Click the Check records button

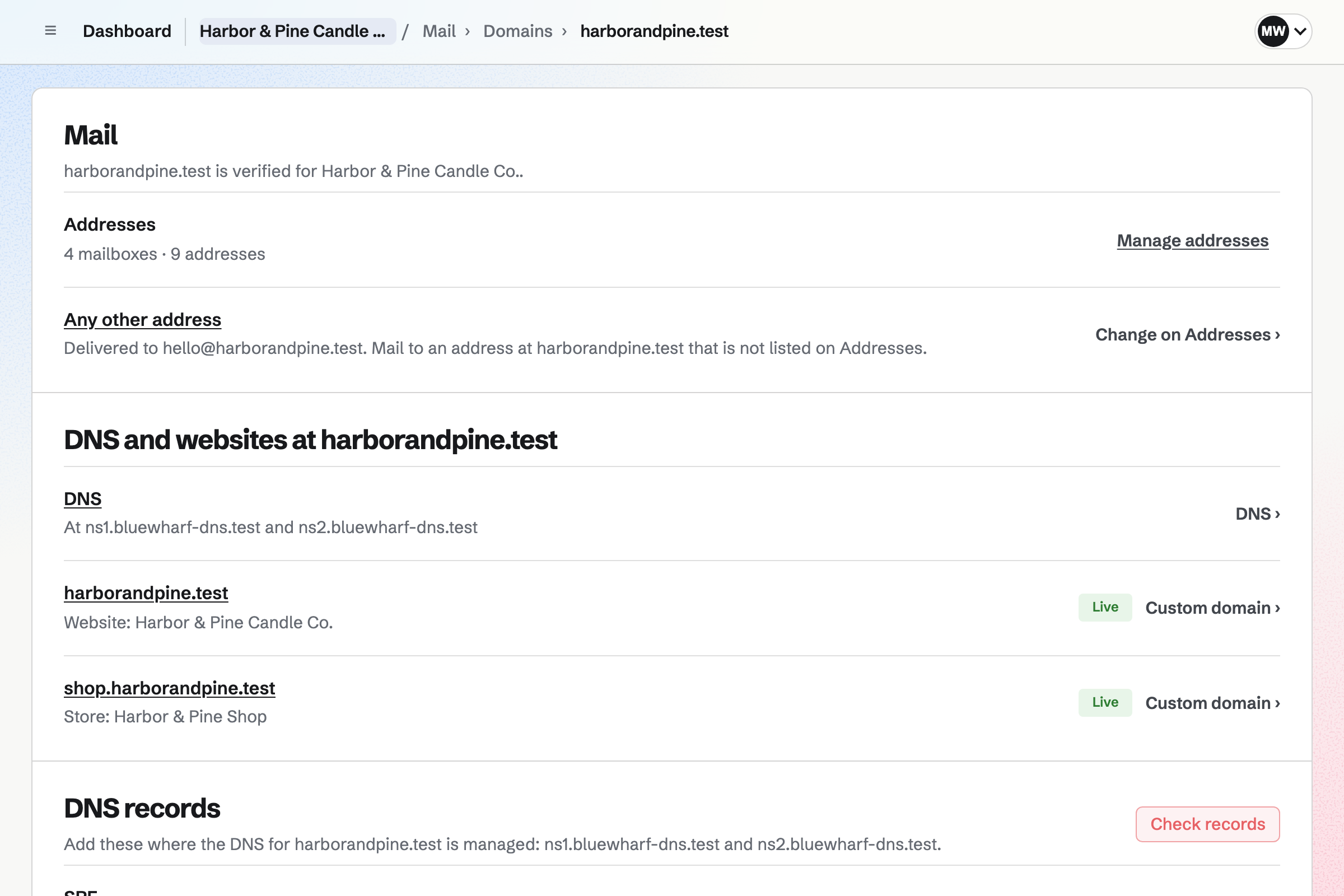tap(1207, 824)
